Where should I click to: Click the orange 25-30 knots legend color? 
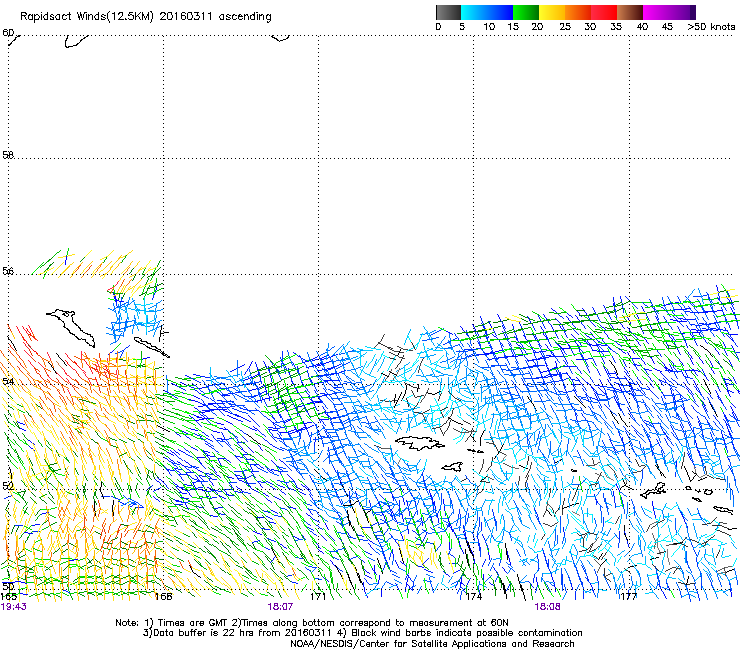[x=578, y=12]
